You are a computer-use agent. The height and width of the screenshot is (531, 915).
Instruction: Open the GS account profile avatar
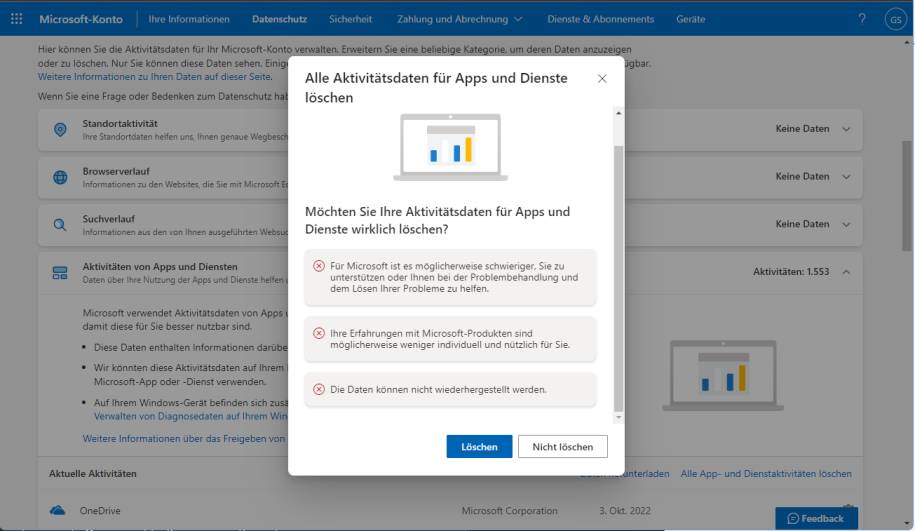point(895,19)
